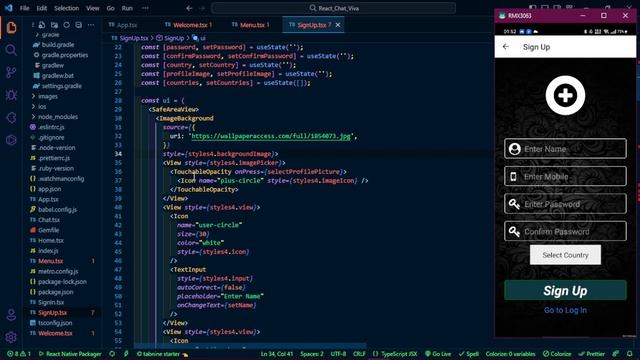This screenshot has height=360, width=640.
Task: Open the Edit menu
Action: coord(42,8)
